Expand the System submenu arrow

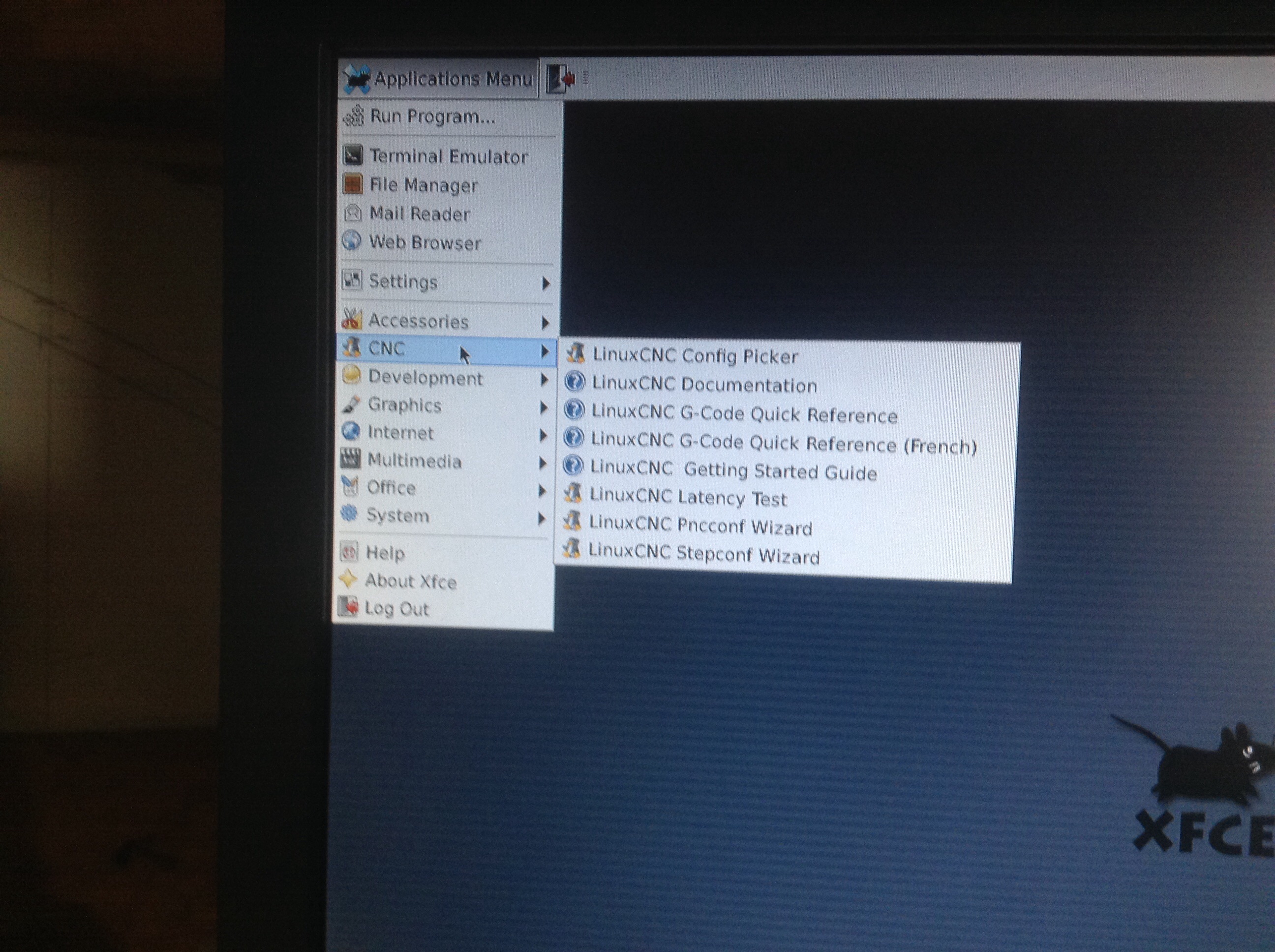[x=541, y=519]
